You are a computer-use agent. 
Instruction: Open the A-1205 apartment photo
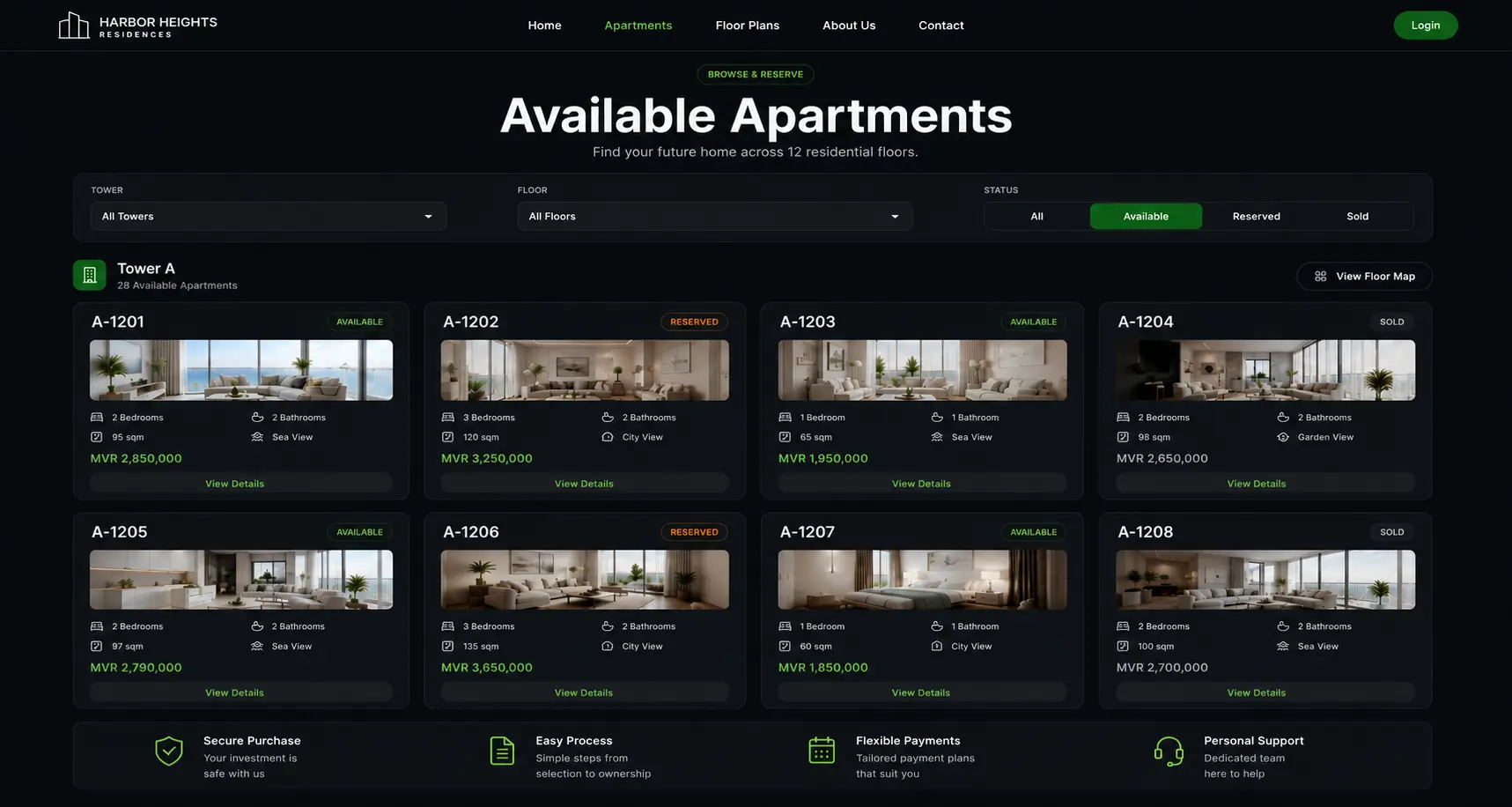coord(241,580)
